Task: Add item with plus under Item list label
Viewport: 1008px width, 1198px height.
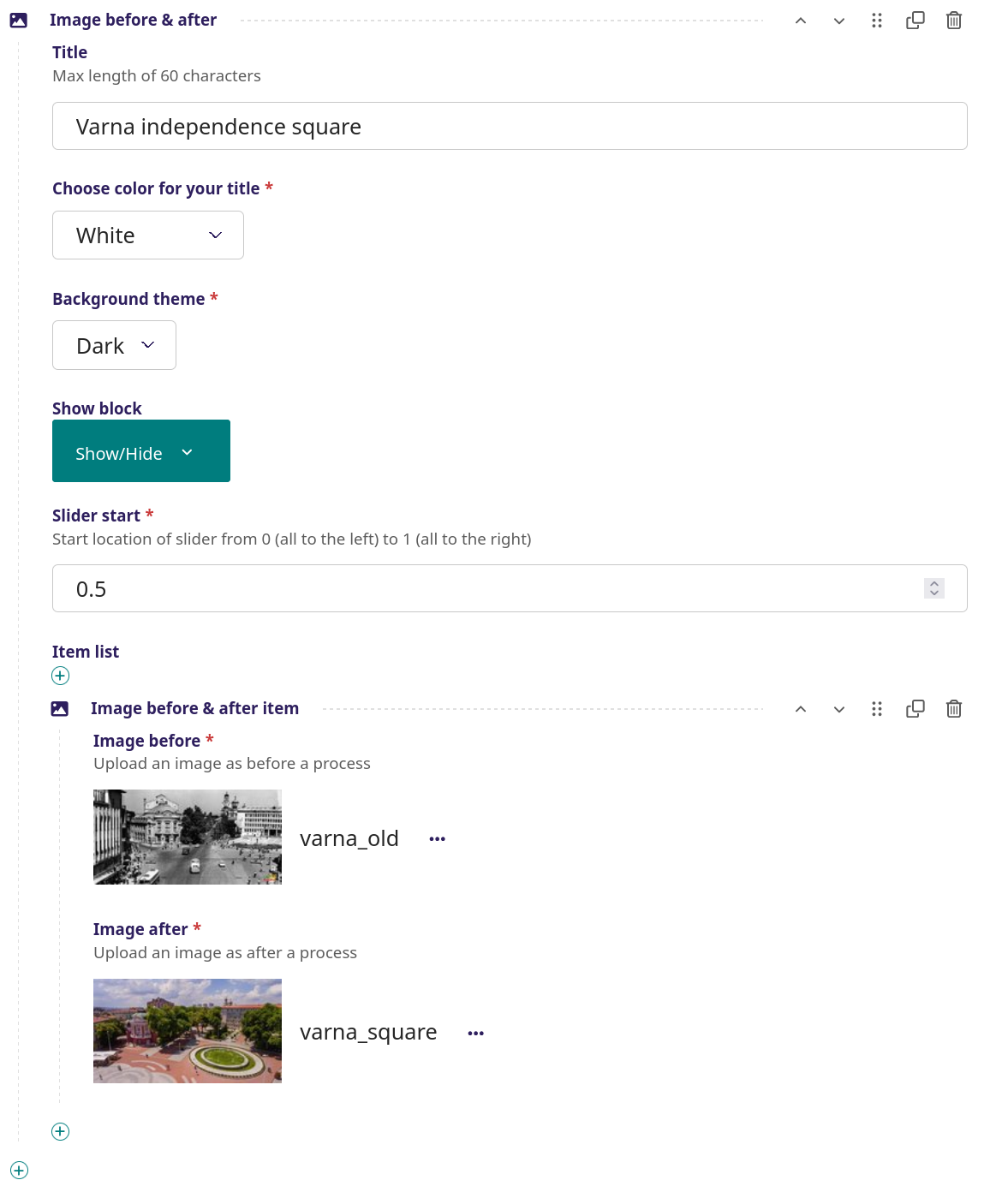Action: [x=61, y=676]
